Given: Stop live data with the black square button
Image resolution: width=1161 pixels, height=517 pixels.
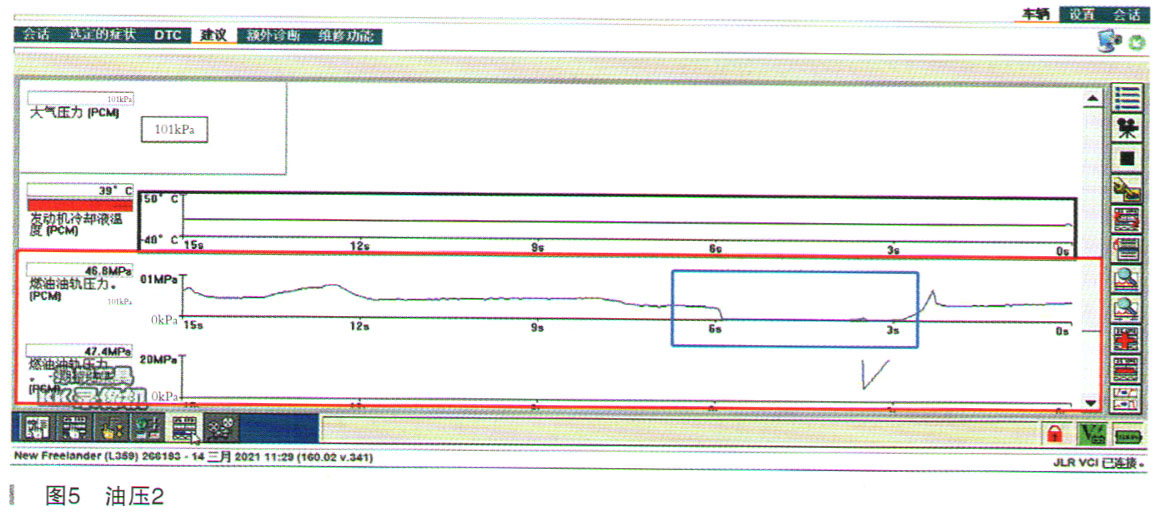Looking at the screenshot, I should tap(1127, 158).
